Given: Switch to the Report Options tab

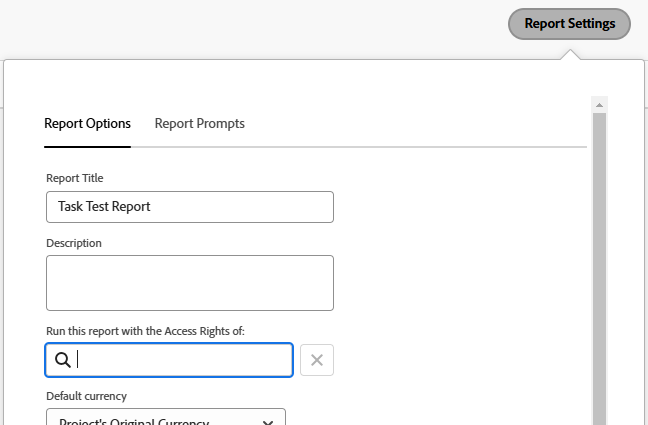Looking at the screenshot, I should pyautogui.click(x=87, y=124).
